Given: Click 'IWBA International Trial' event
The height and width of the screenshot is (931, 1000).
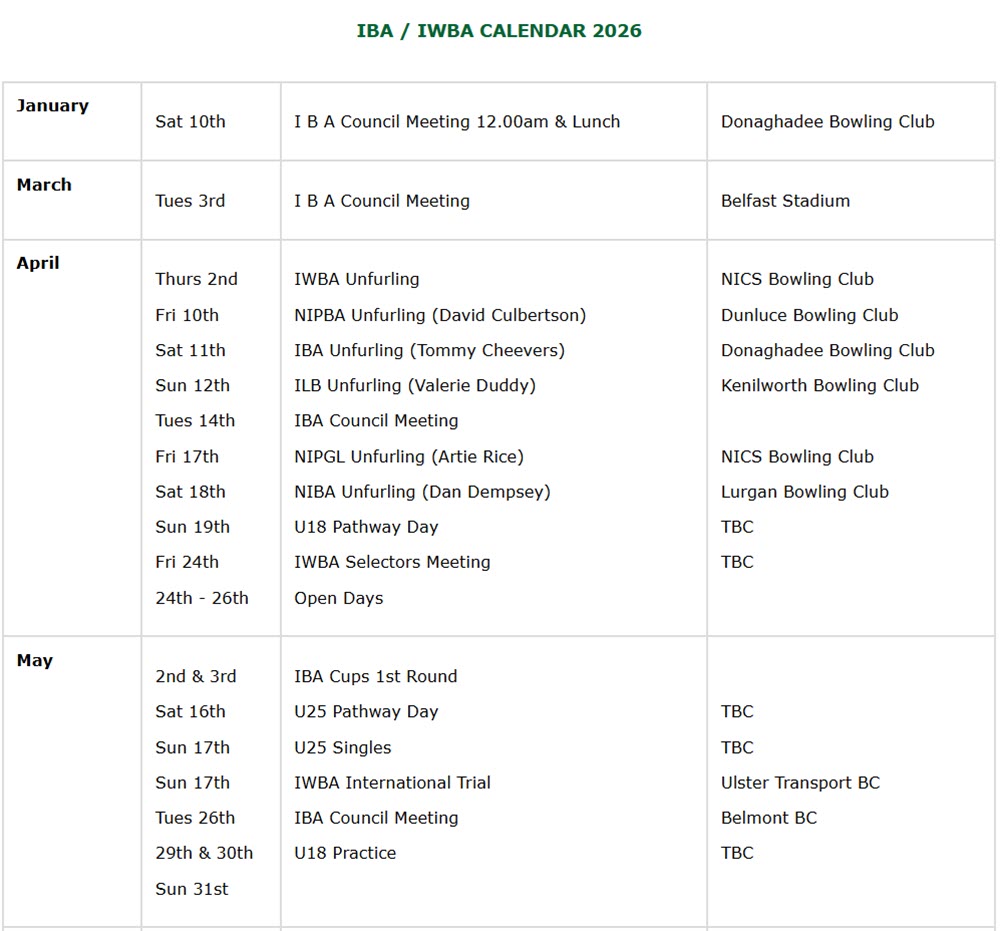Looking at the screenshot, I should 392,783.
